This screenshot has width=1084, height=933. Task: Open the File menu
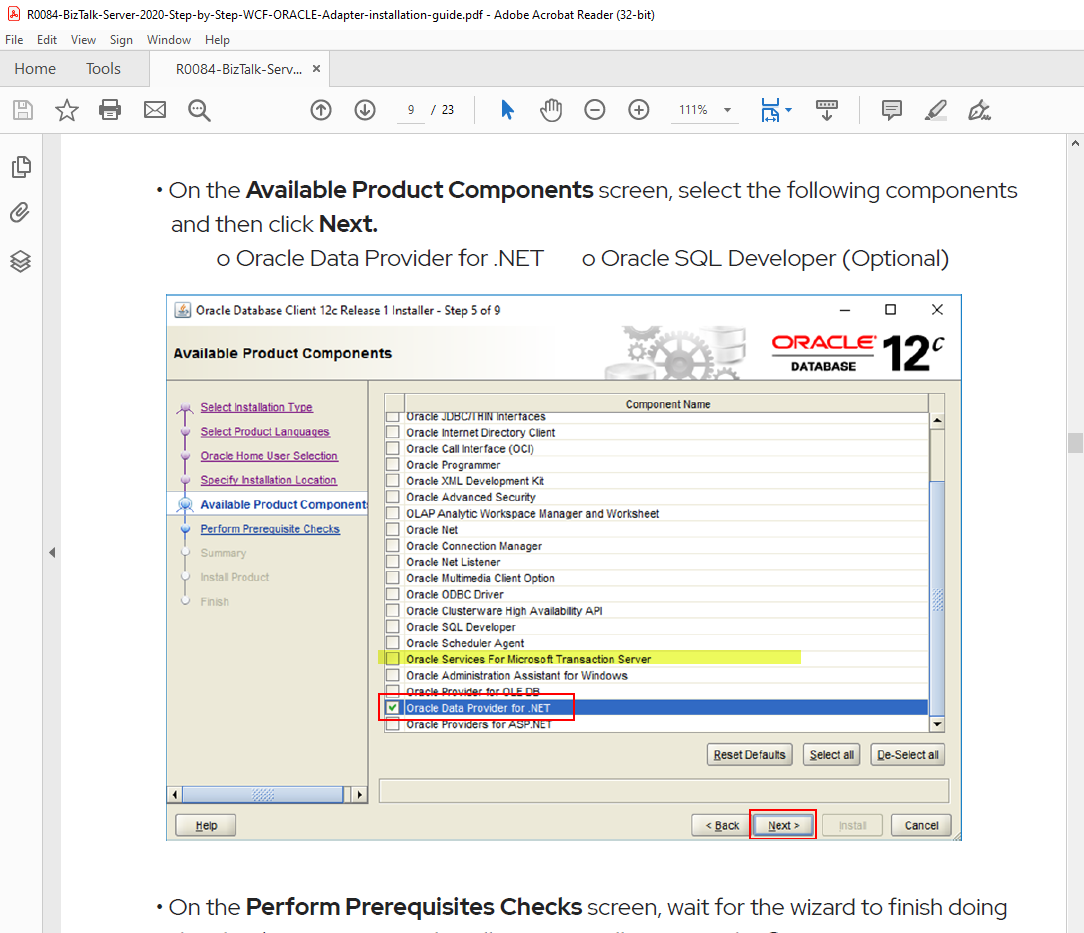pos(14,40)
